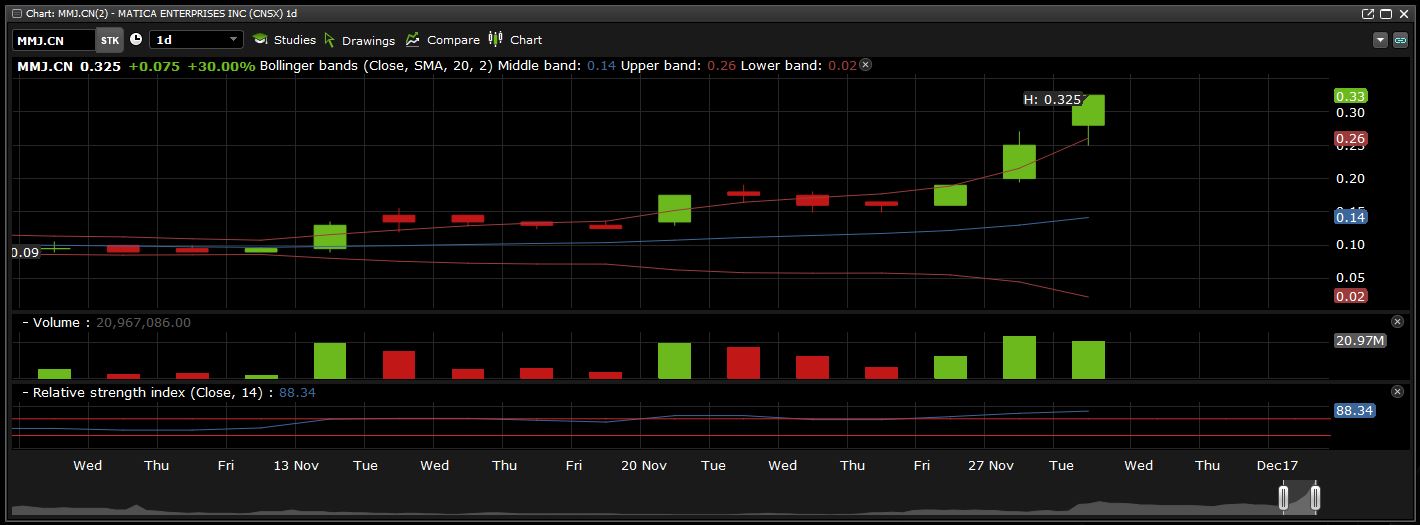
Task: Click the 13 Nov date on time axis
Action: click(295, 466)
